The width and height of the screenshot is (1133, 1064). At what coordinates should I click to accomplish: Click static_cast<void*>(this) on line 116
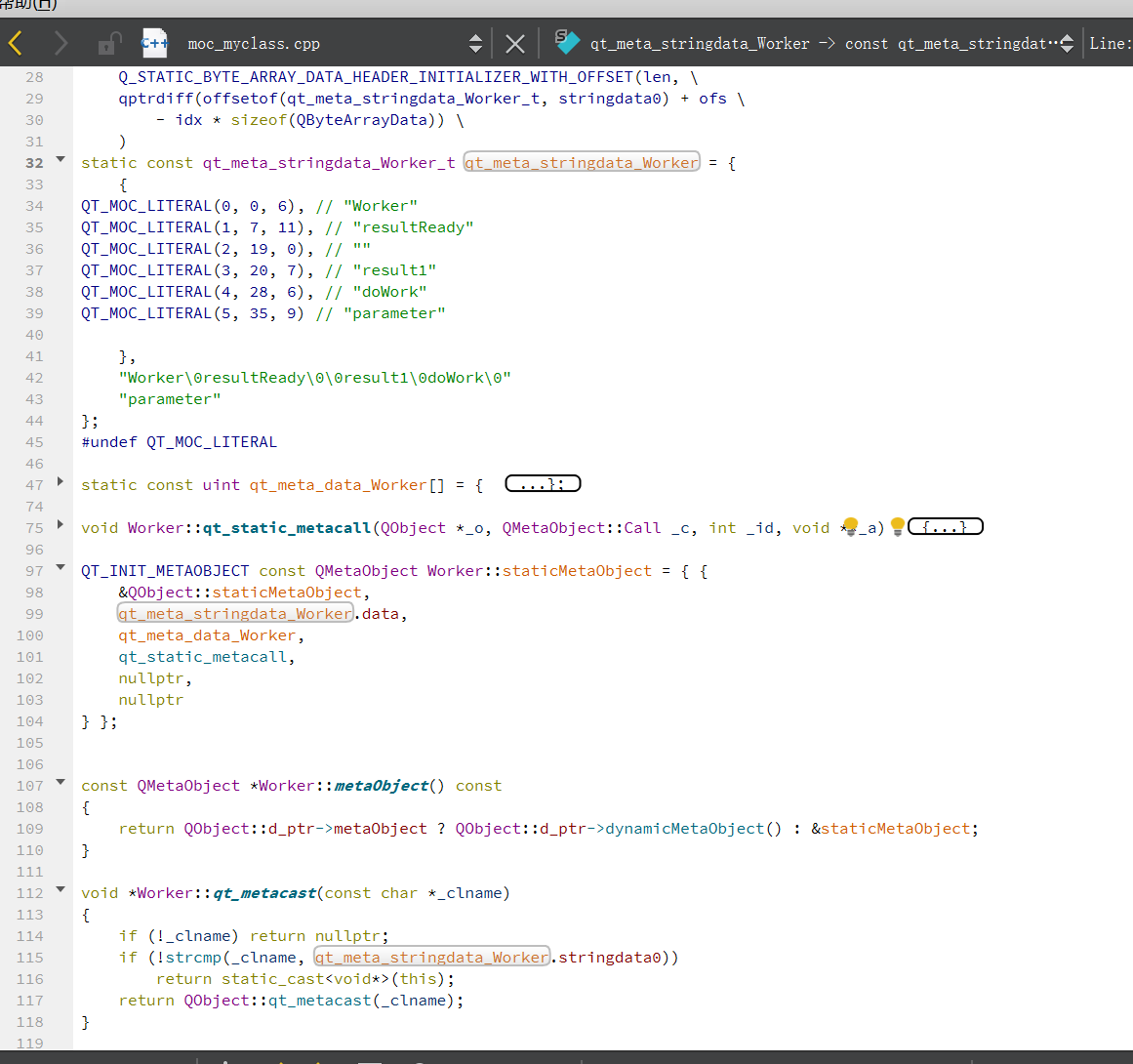coord(333,979)
